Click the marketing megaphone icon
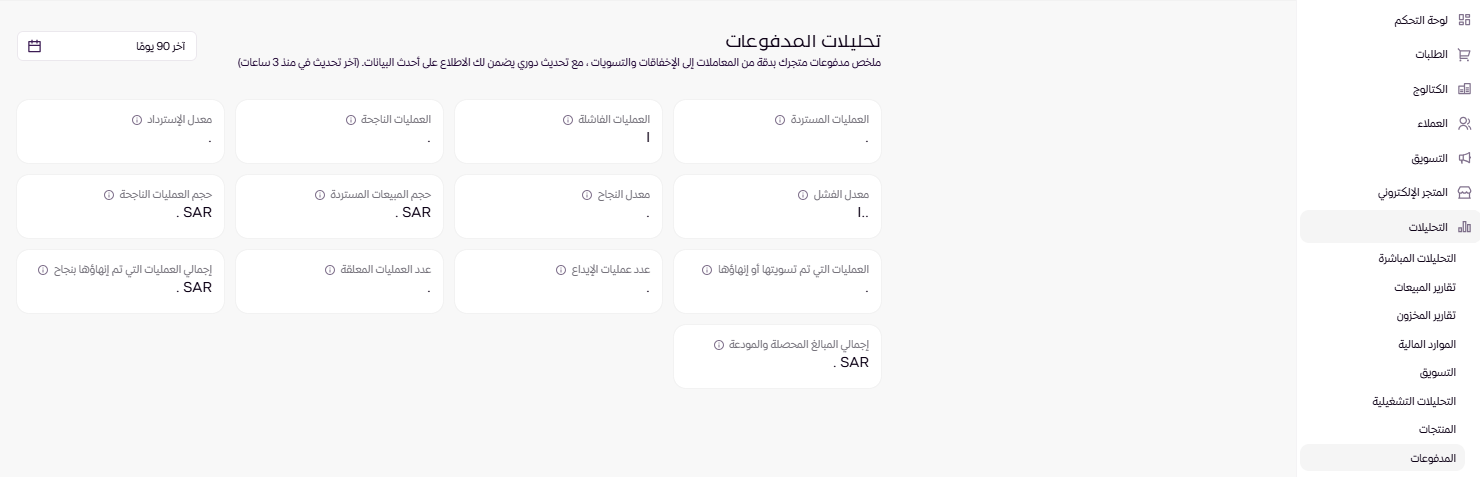 1464,158
